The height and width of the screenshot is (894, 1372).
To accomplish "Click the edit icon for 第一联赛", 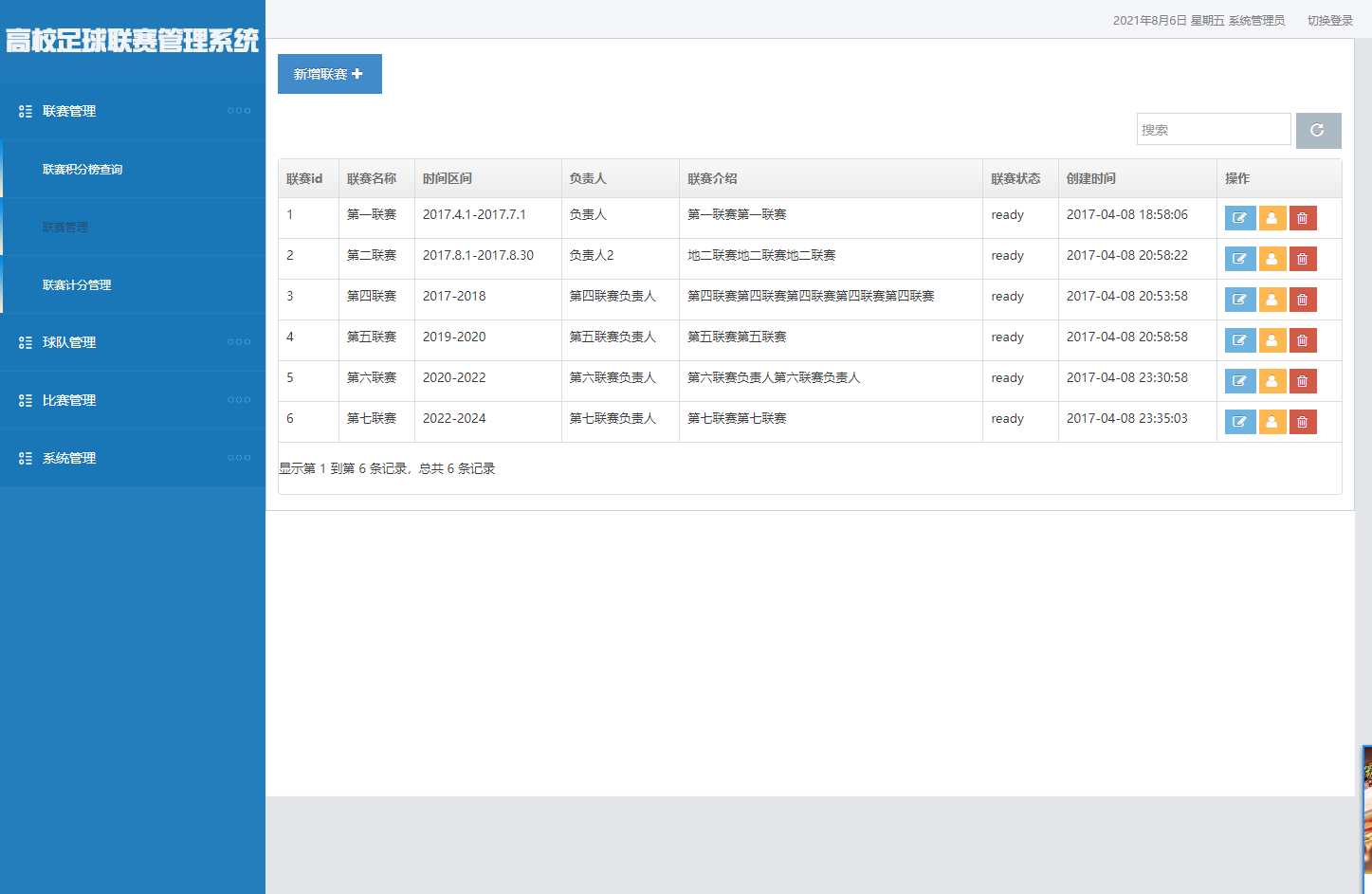I will pos(1240,217).
